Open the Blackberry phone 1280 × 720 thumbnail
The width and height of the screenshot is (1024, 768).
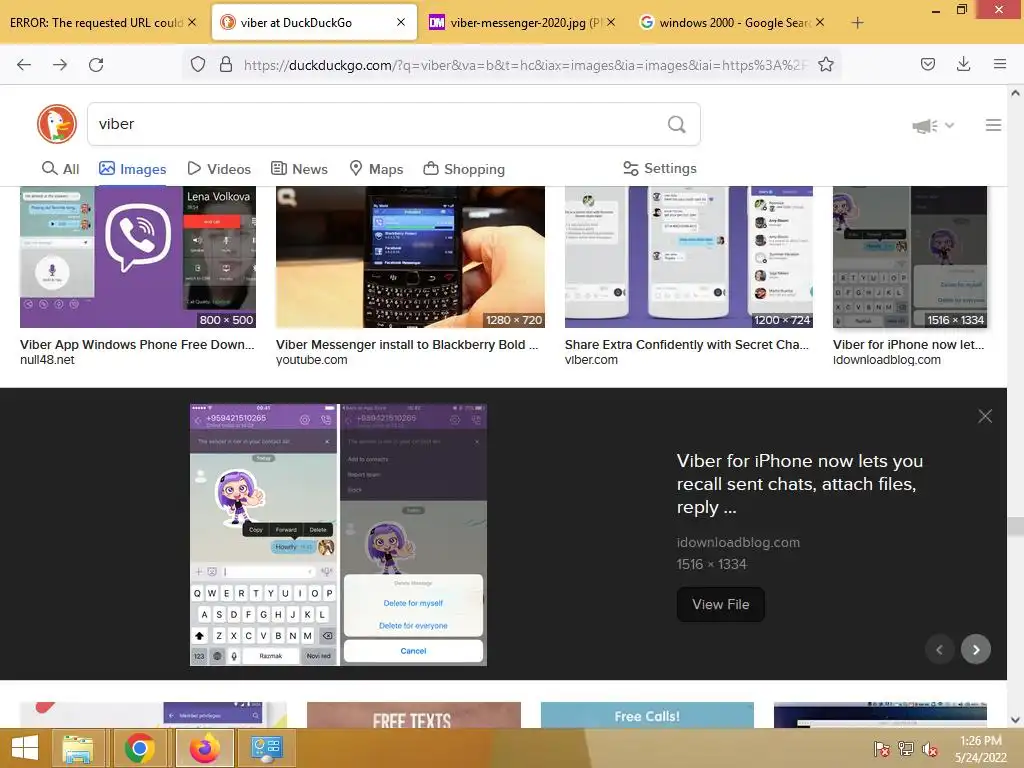pos(410,257)
